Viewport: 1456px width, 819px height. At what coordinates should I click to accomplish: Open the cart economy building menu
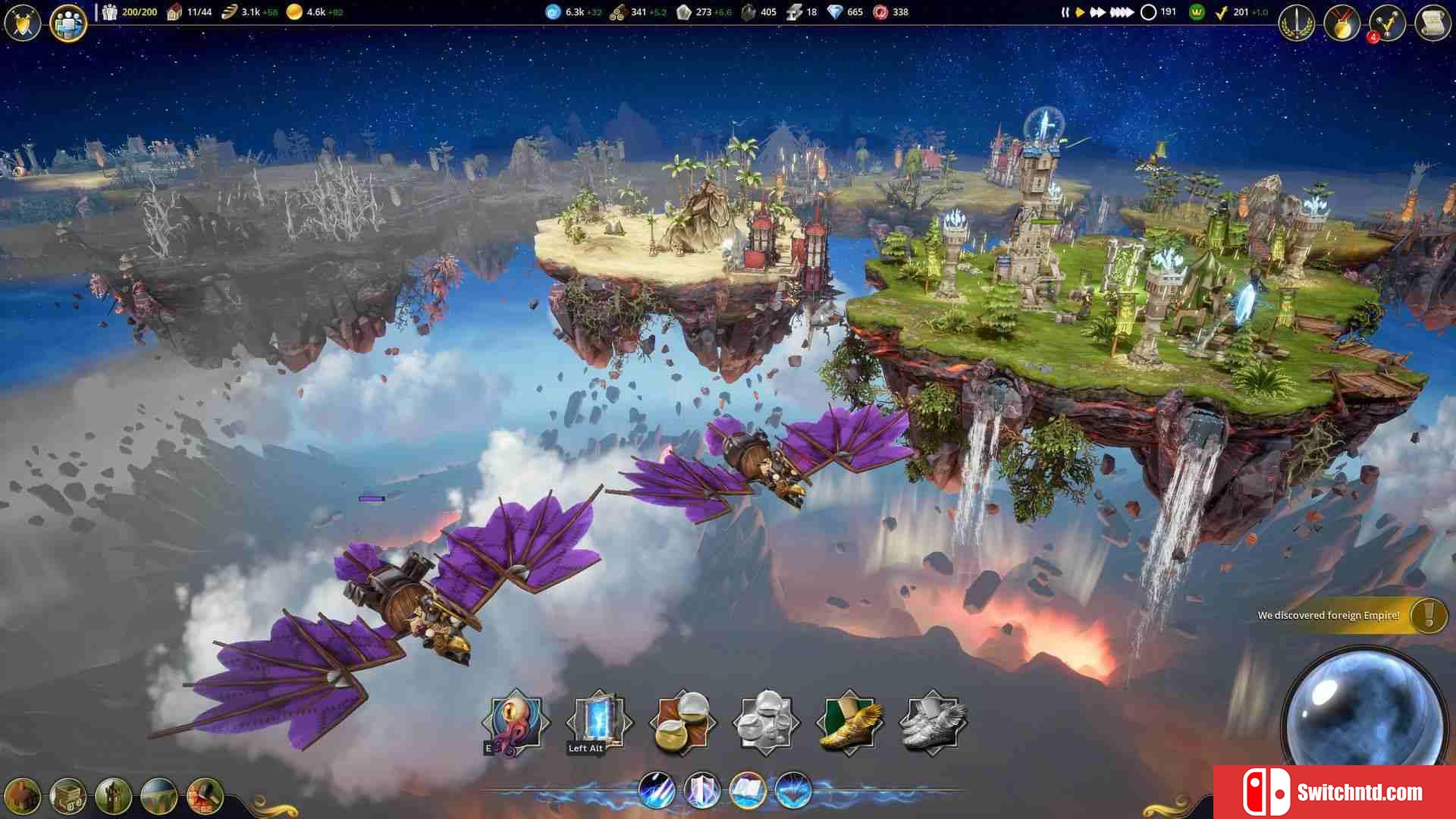(x=68, y=796)
